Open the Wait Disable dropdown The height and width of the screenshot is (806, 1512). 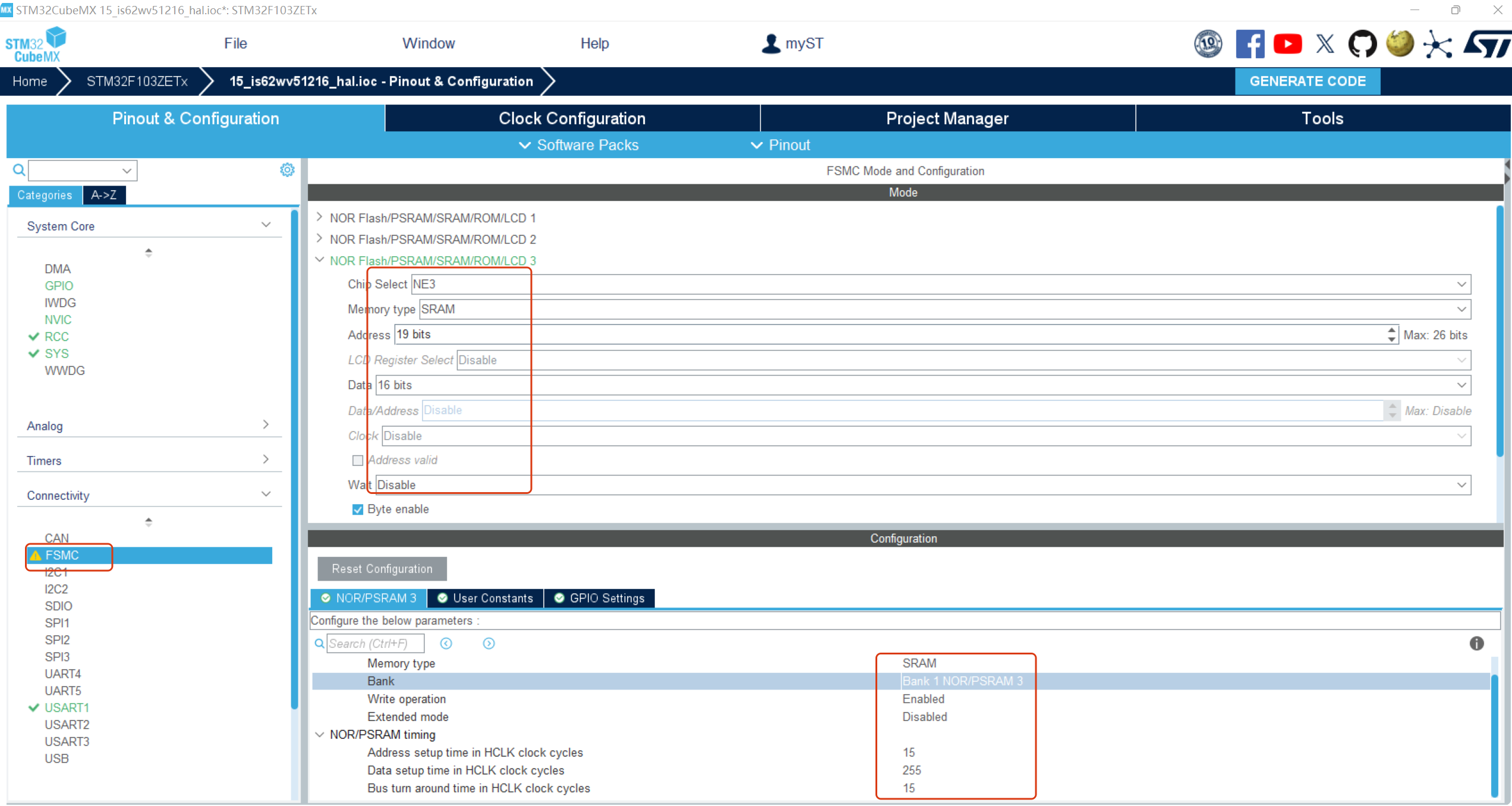pos(923,485)
